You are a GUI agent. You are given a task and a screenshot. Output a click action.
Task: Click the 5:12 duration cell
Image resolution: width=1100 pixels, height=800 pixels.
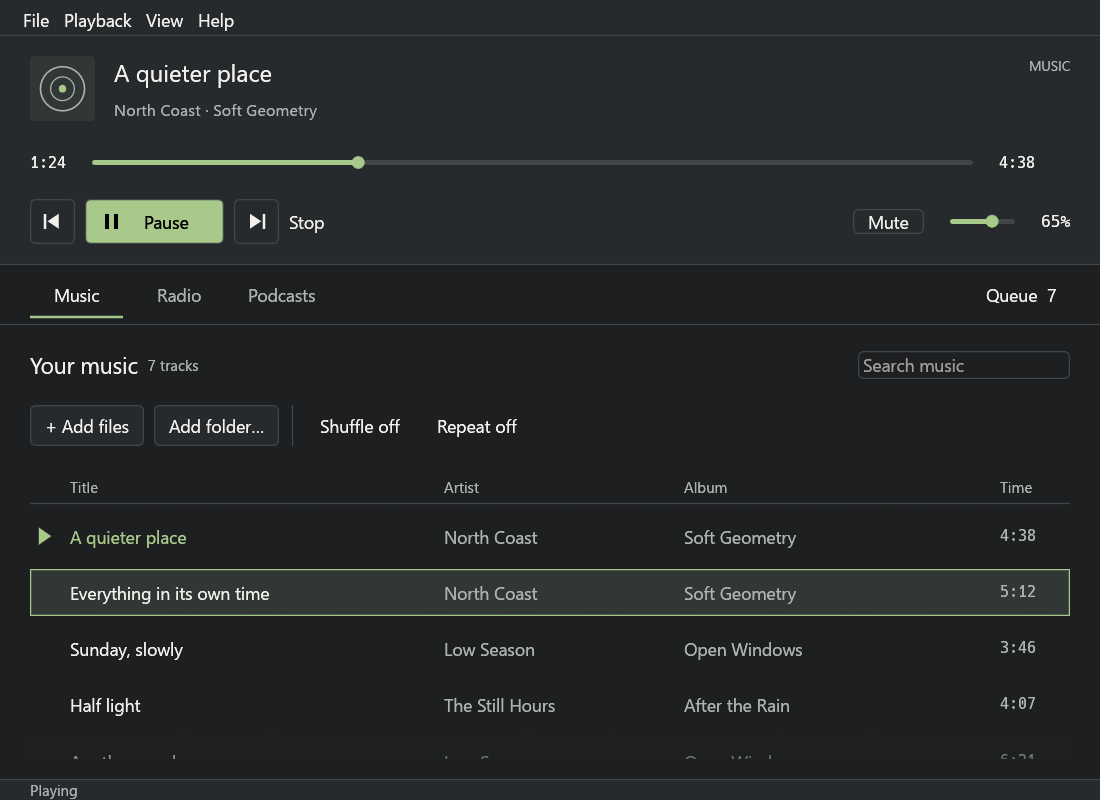point(1017,592)
